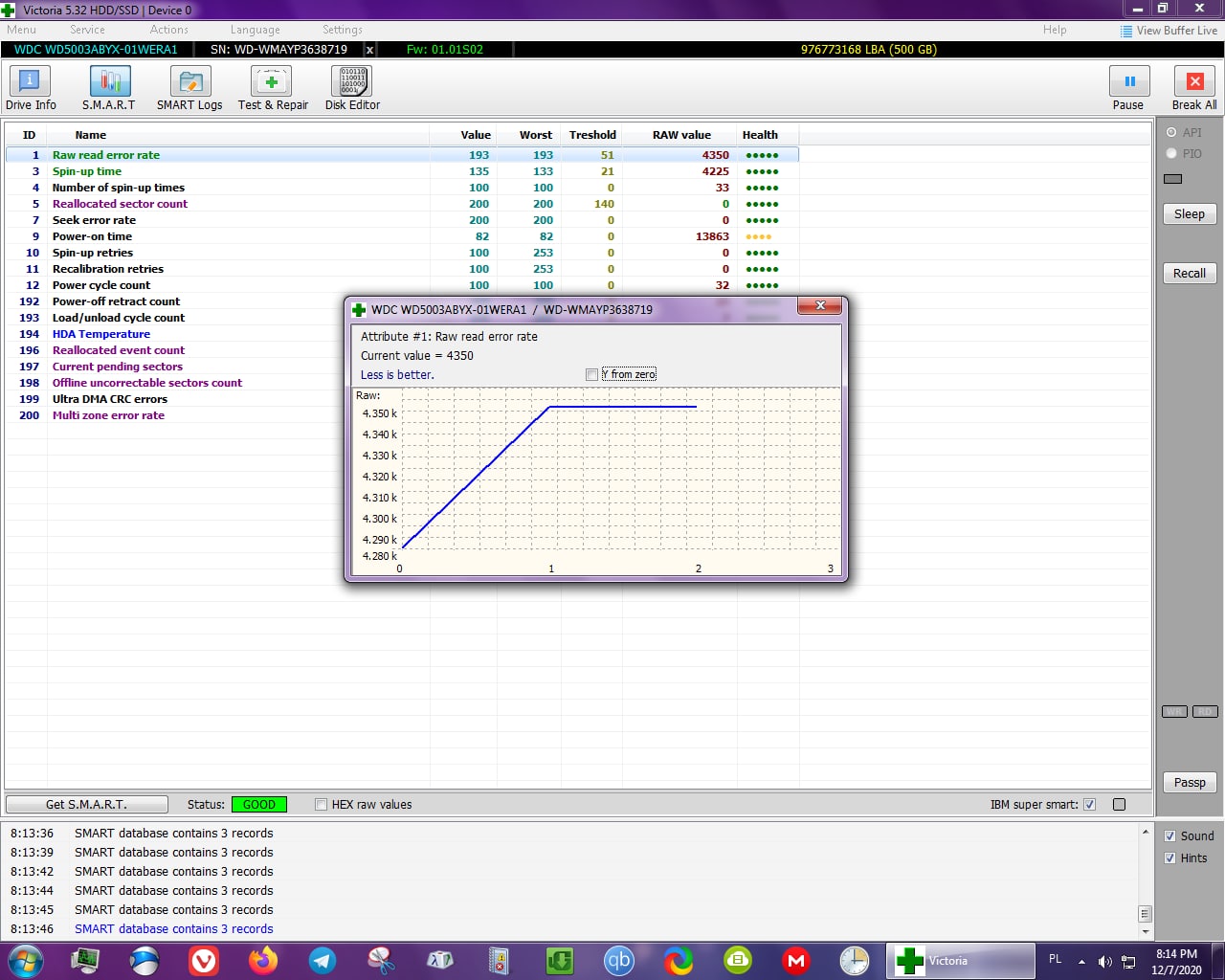Open qBittorrent from the taskbar
Screen dimensions: 1225x980
[619, 960]
